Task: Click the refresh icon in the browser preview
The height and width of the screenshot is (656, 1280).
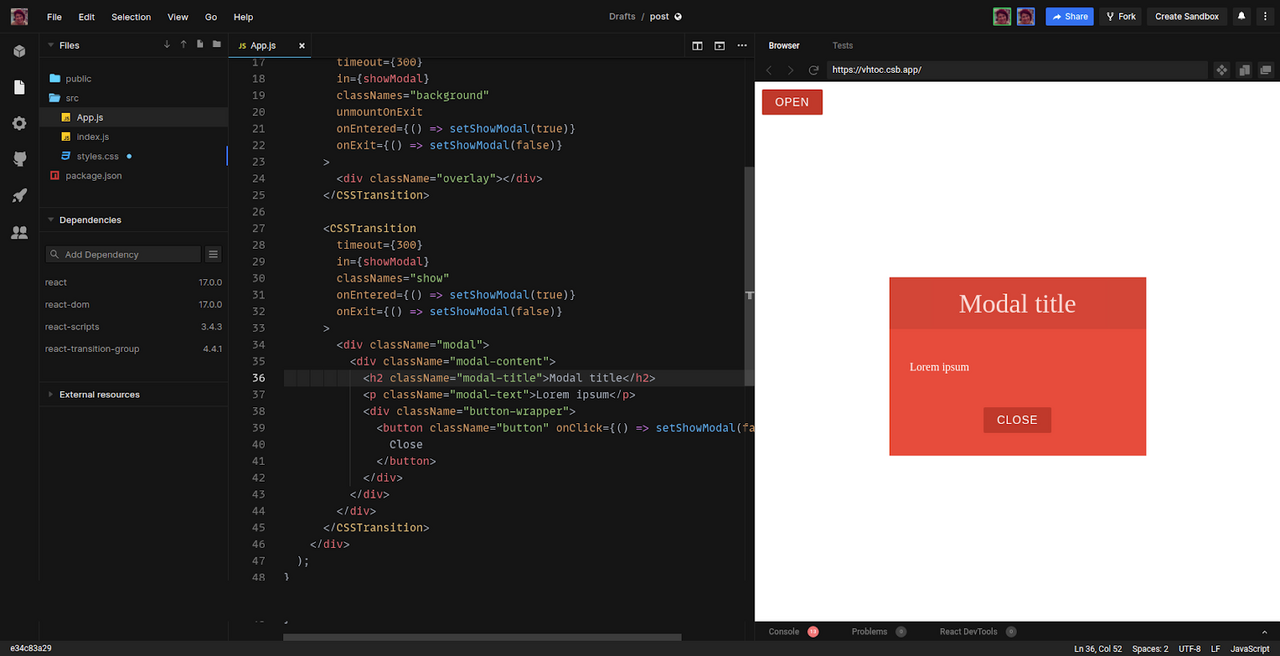Action: tap(812, 70)
